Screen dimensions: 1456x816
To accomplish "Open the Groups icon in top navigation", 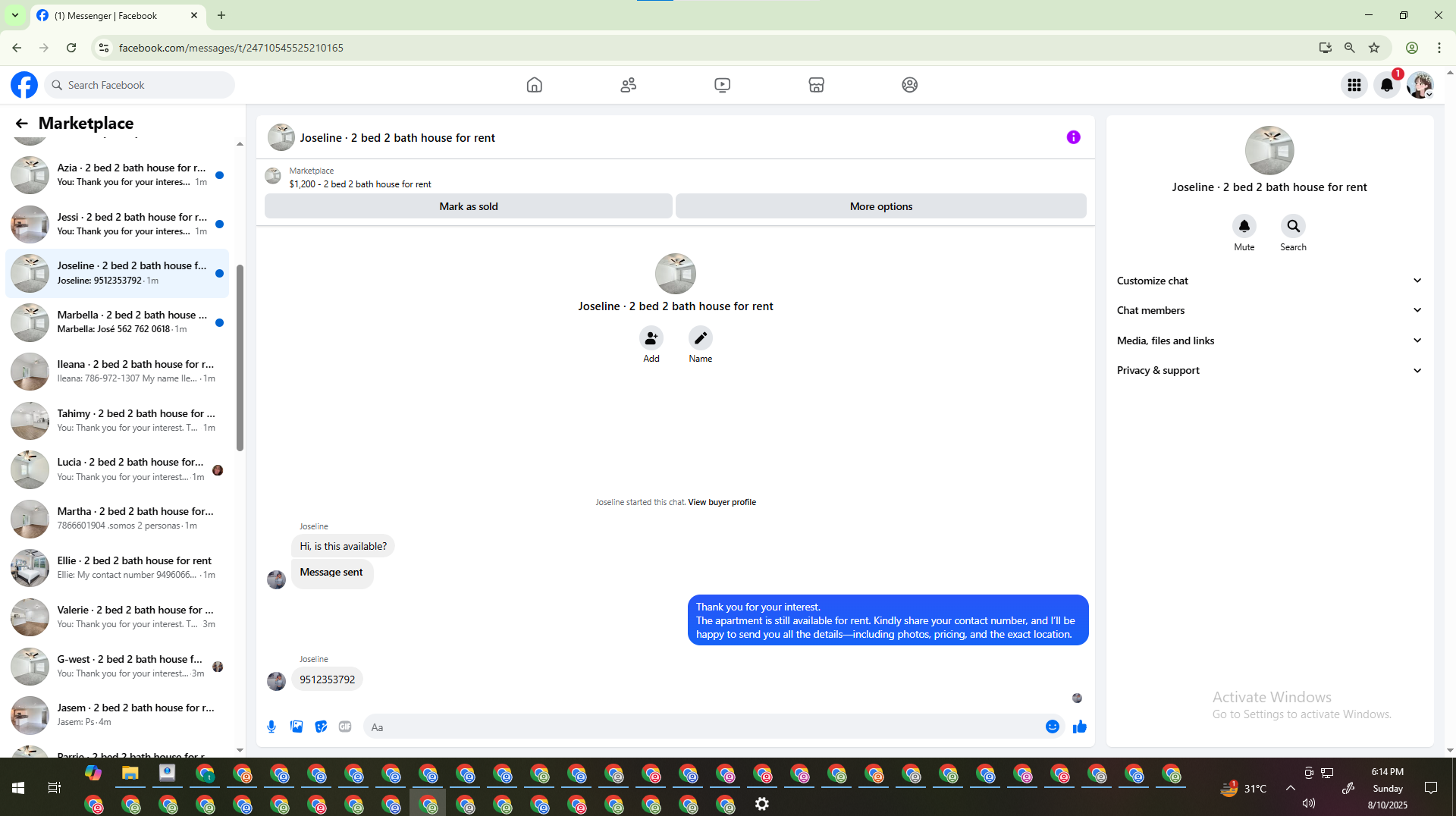I will click(910, 85).
